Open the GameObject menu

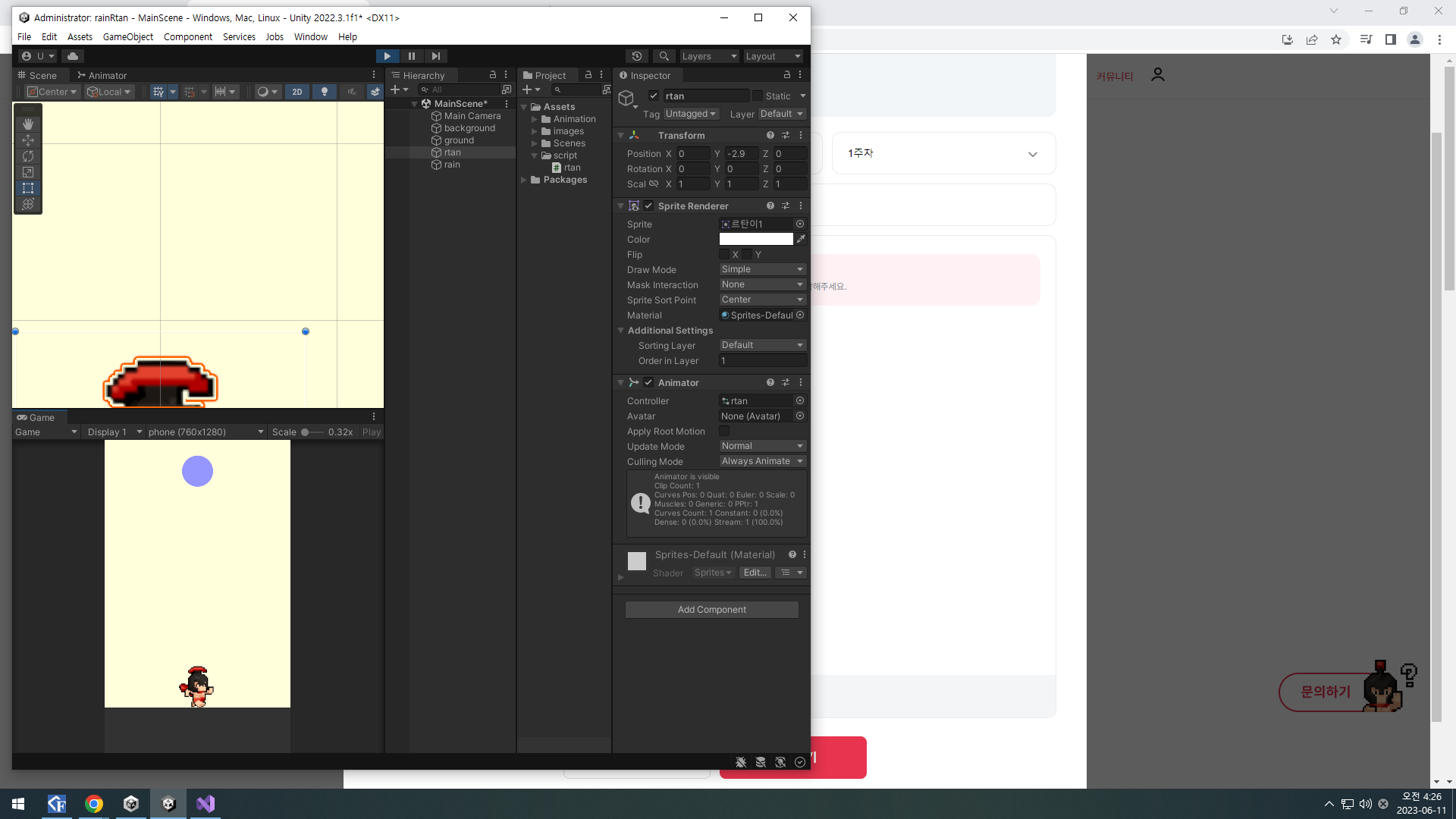coord(128,36)
